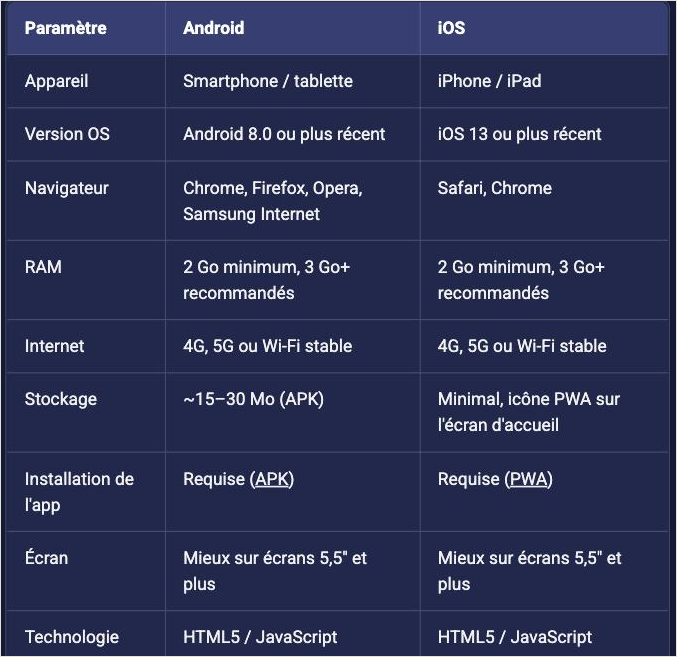Click the Installation de l'app label
The image size is (677, 657).
click(79, 492)
